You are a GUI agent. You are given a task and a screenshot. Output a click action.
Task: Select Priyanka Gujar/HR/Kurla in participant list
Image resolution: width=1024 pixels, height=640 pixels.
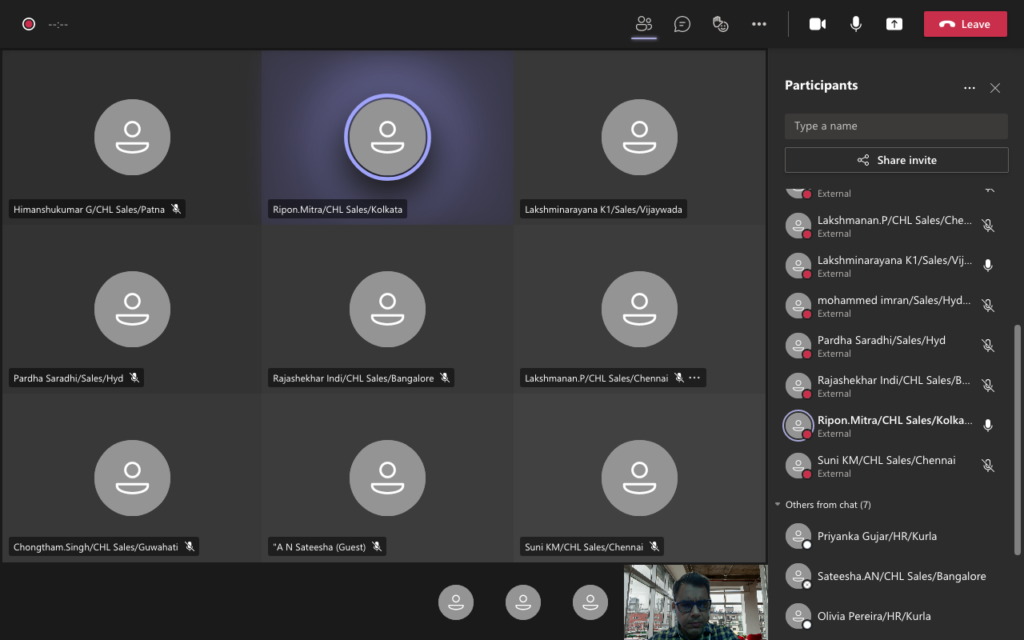coord(876,537)
